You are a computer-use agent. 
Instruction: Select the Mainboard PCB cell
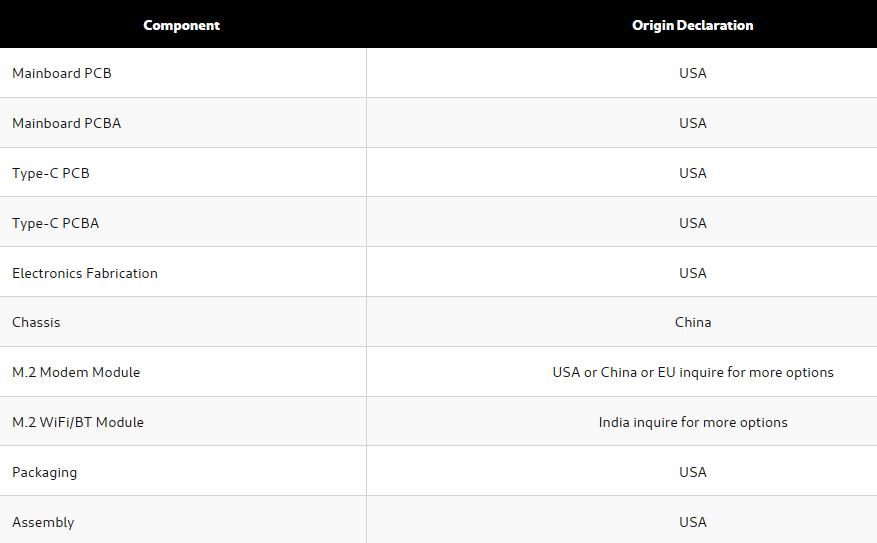coord(62,73)
